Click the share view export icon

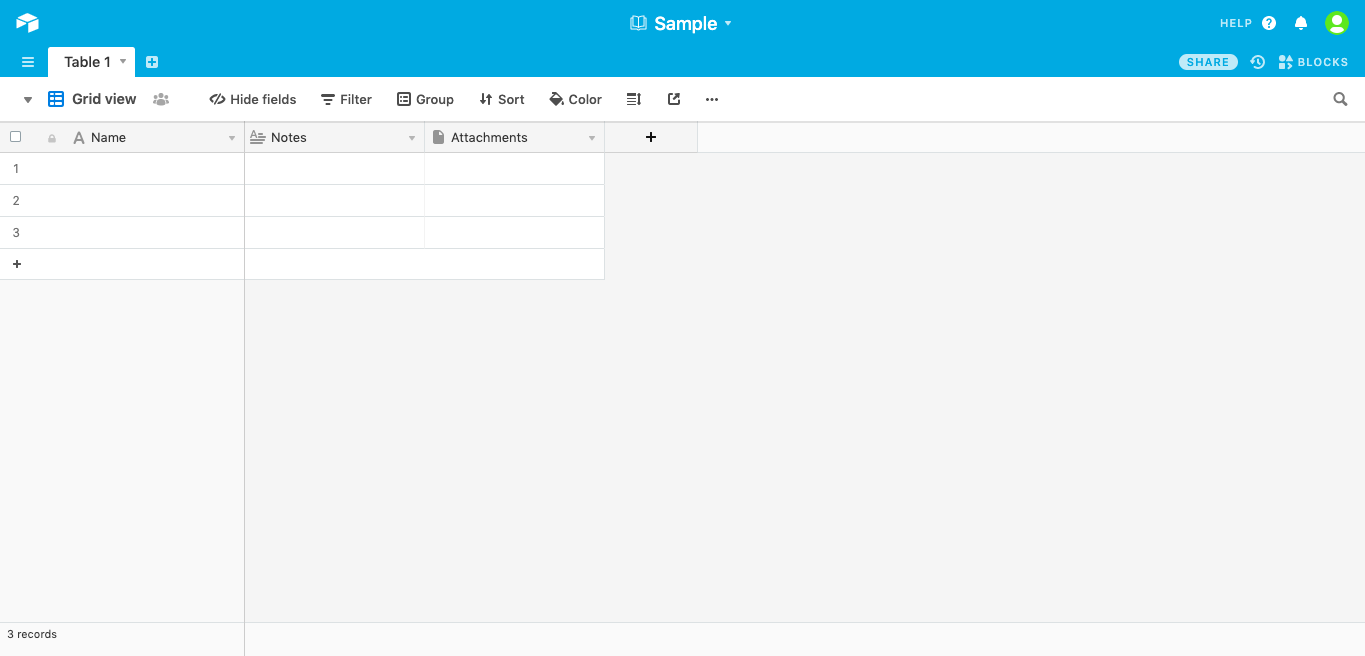point(674,99)
